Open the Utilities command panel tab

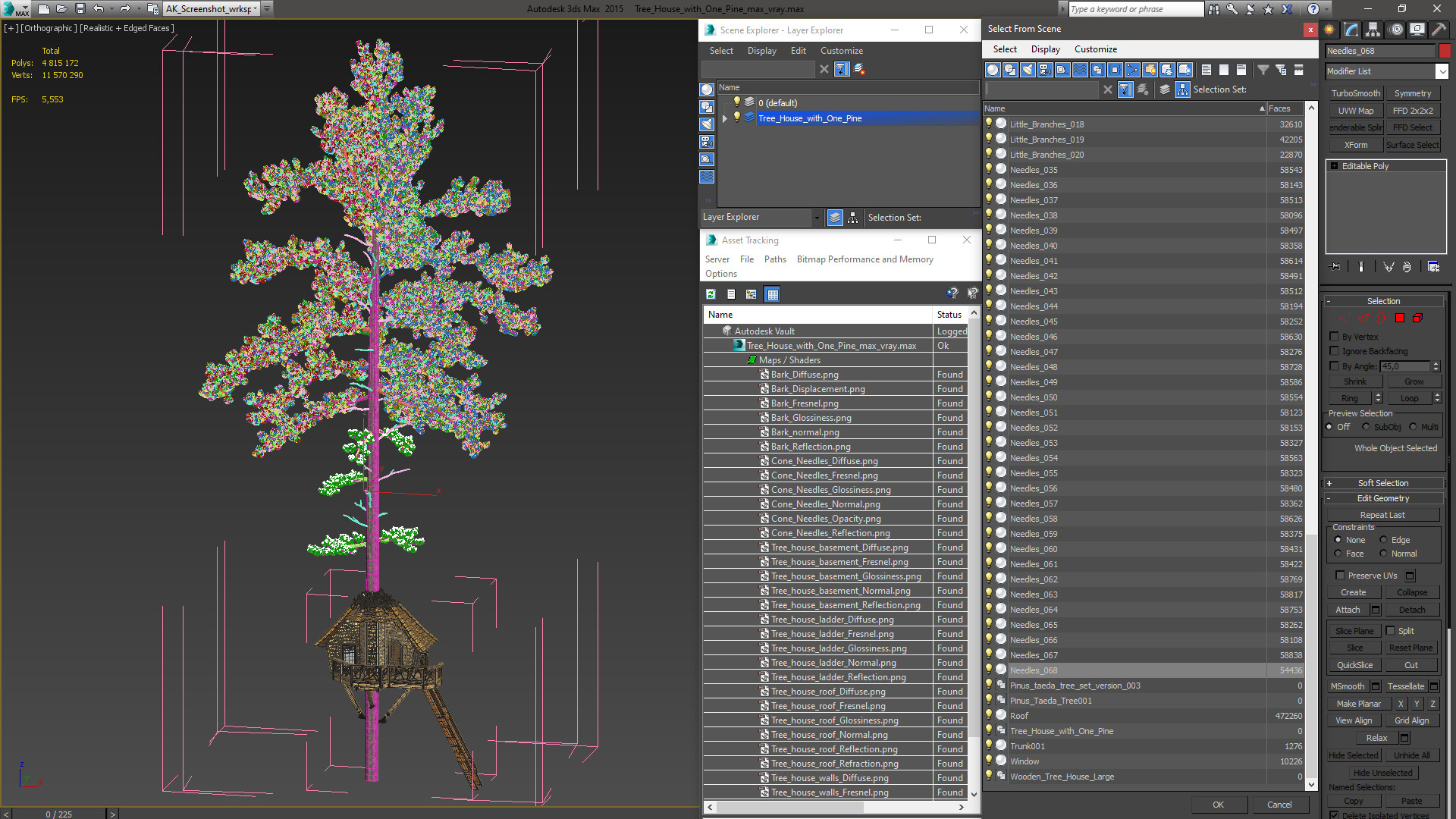(1439, 30)
